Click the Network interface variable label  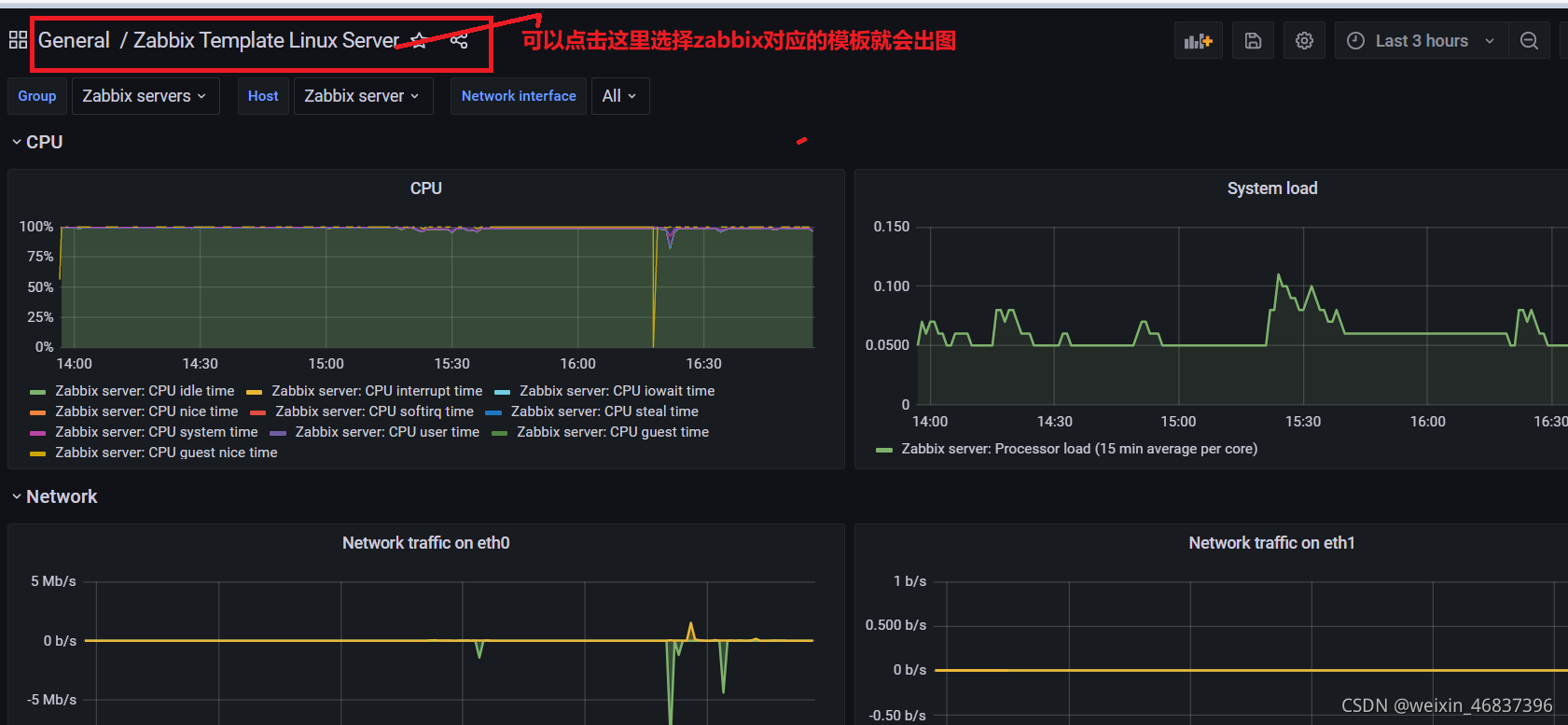[519, 96]
